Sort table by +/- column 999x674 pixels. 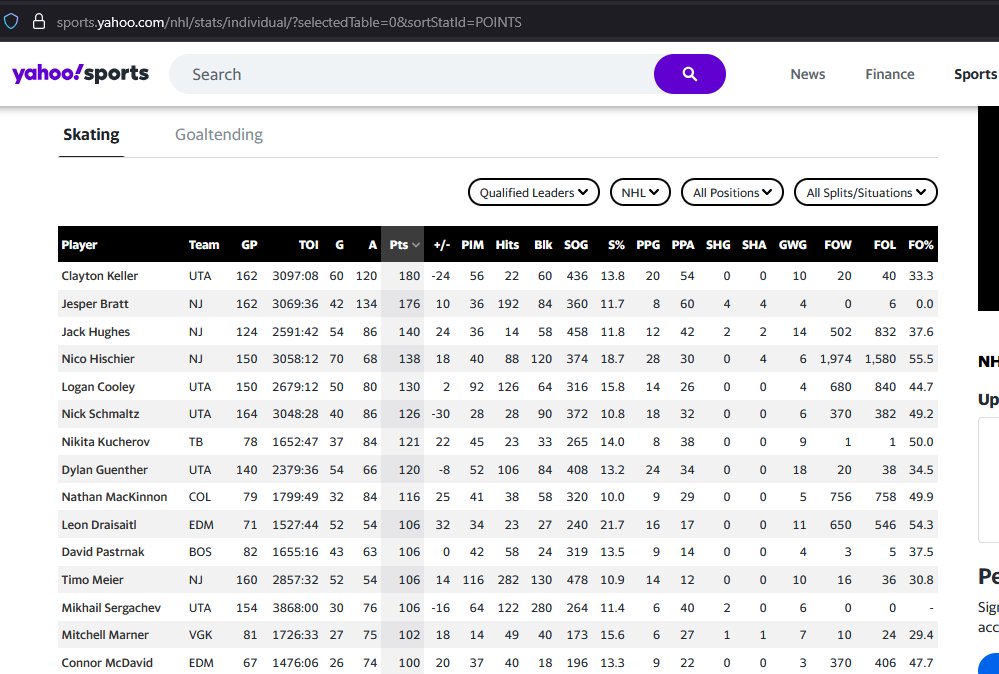[442, 245]
